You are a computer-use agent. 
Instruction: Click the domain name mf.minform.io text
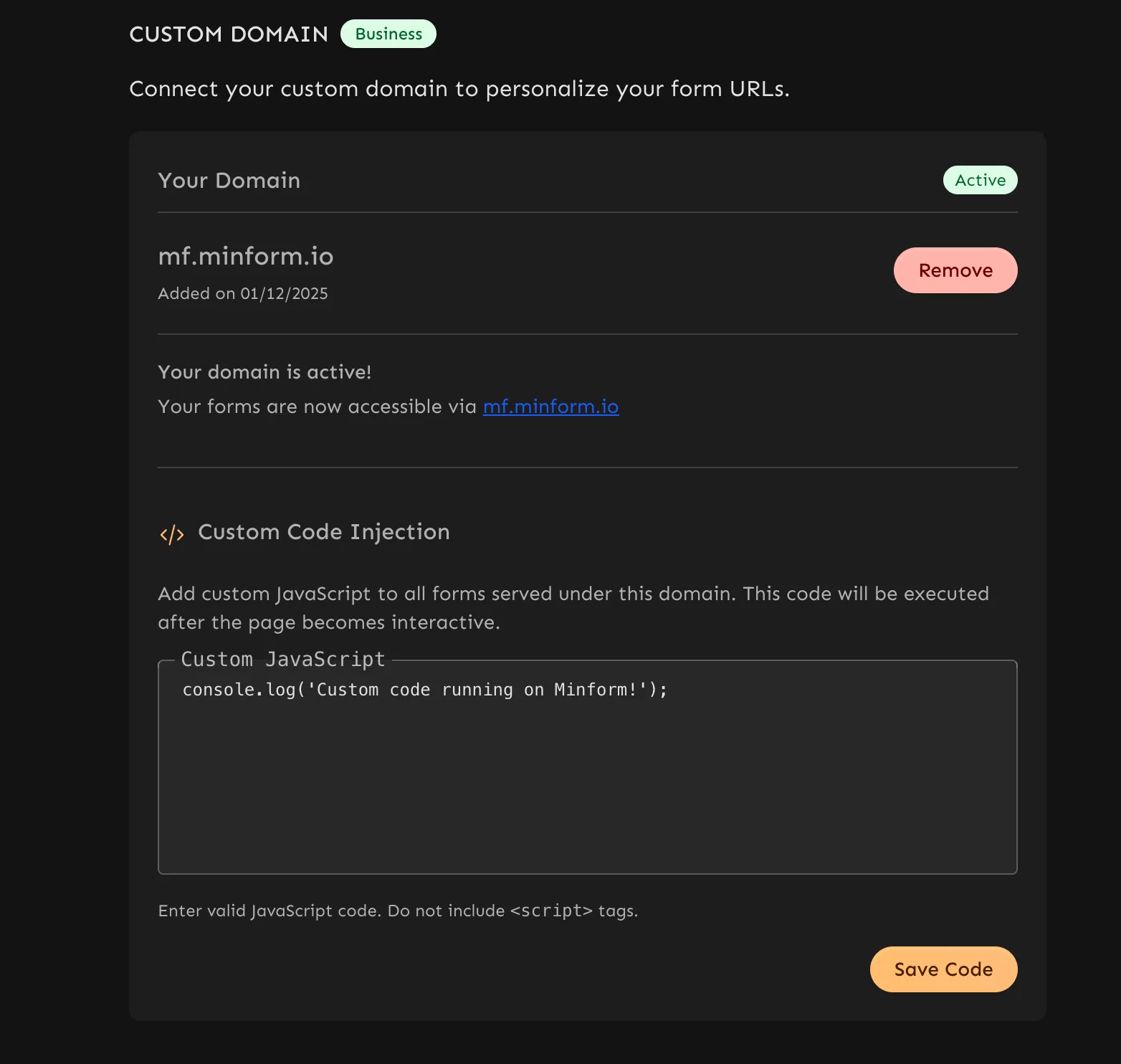coord(245,256)
